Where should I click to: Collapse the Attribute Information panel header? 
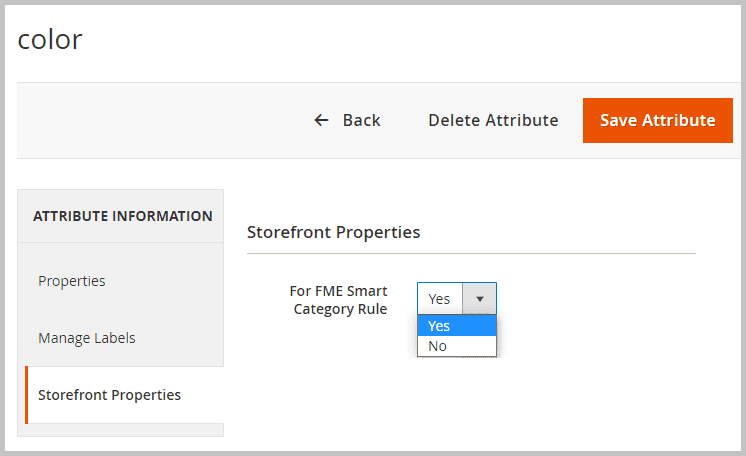pos(123,216)
